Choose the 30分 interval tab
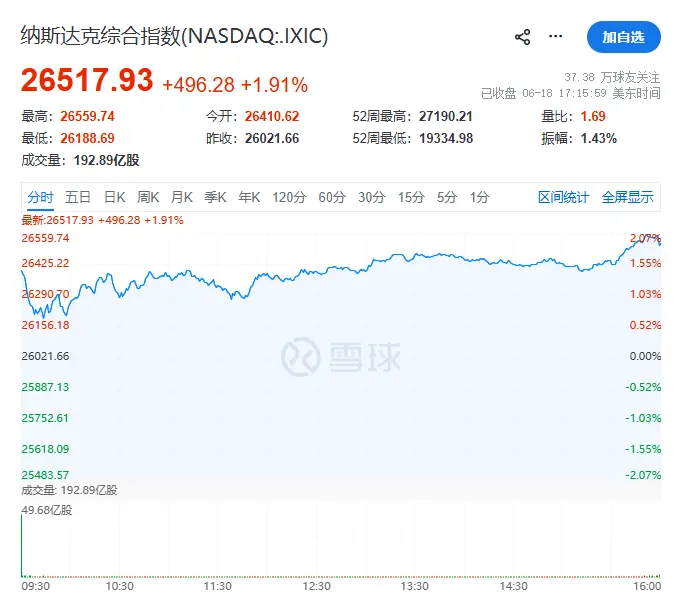Image resolution: width=674 pixels, height=608 pixels. 372,197
